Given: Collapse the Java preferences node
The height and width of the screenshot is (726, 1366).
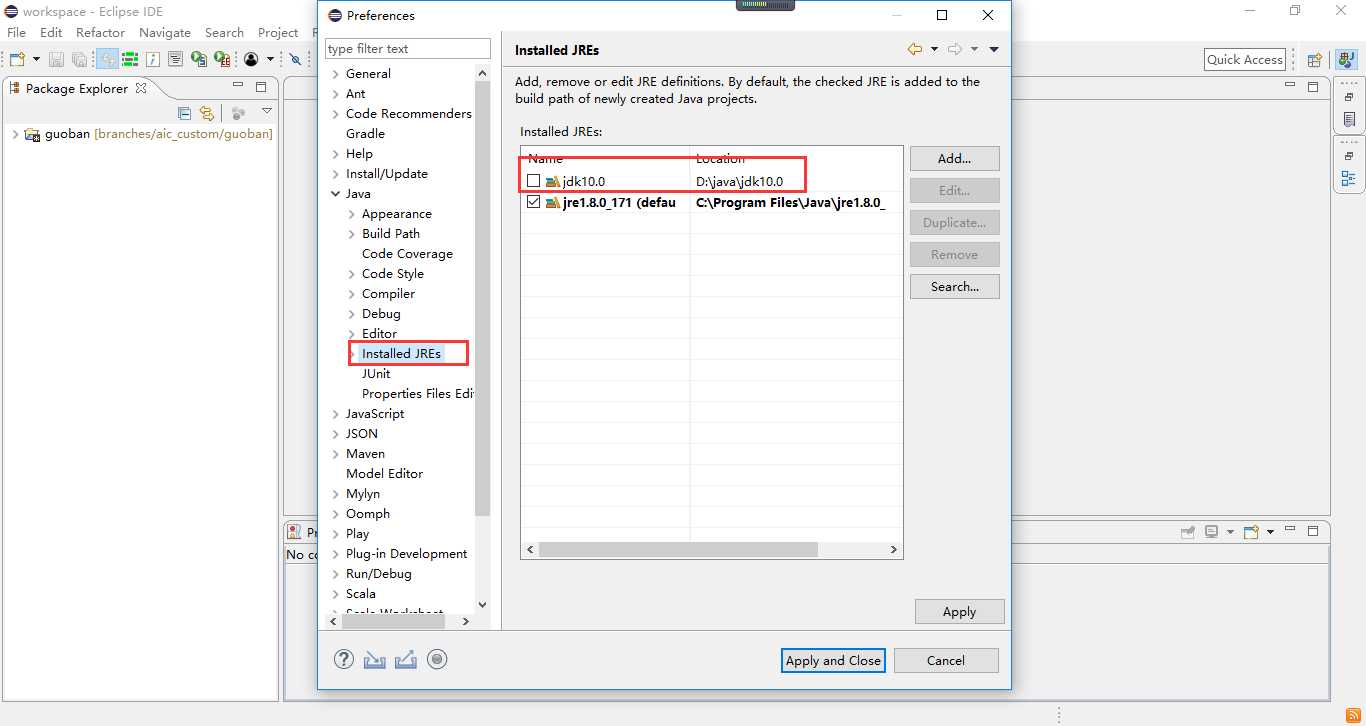Looking at the screenshot, I should click(336, 194).
